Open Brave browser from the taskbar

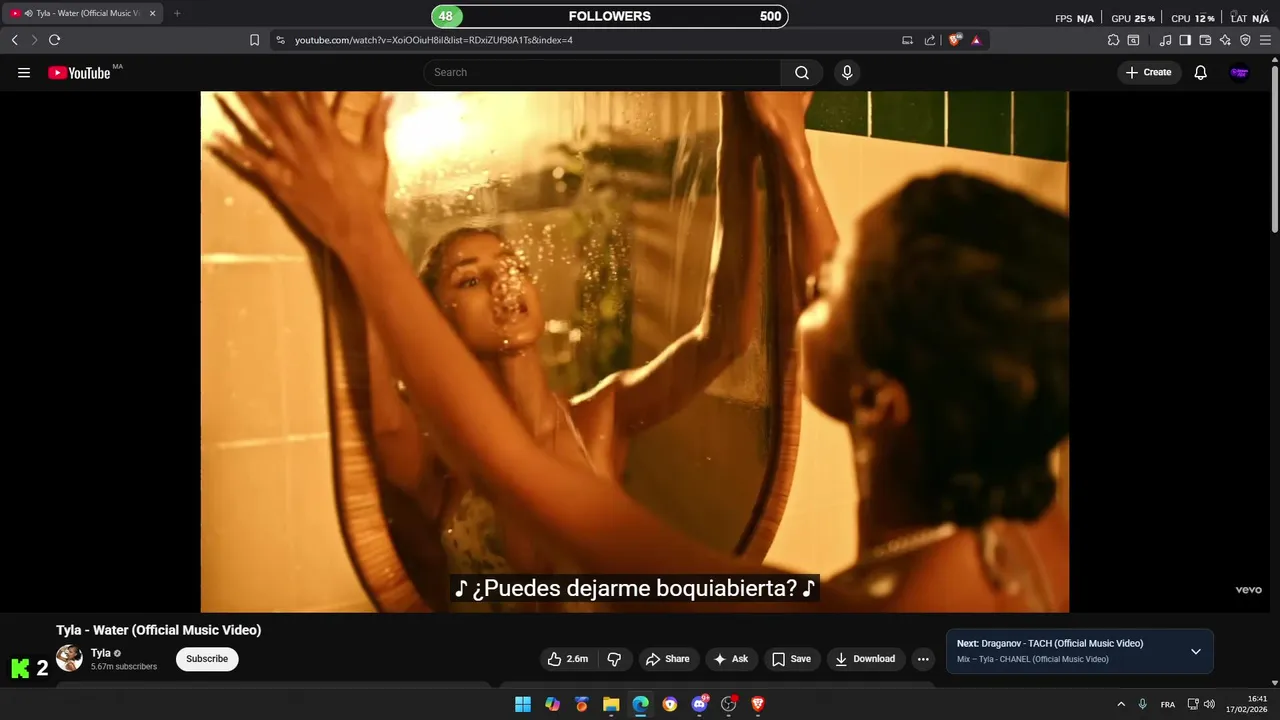[x=758, y=704]
